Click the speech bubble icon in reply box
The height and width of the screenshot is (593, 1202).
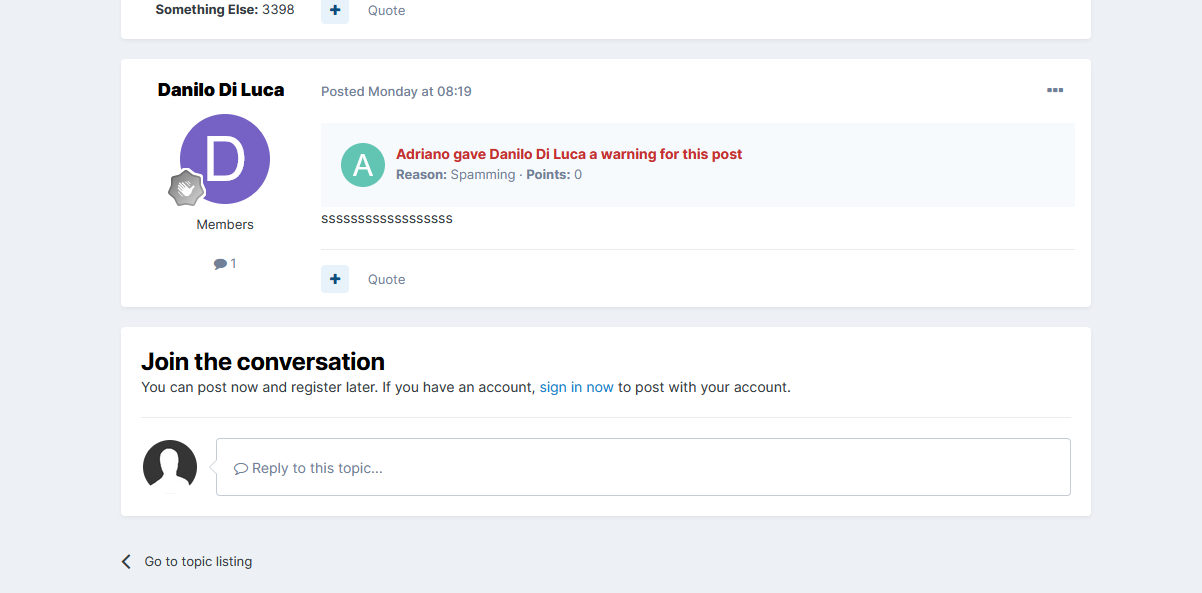[241, 468]
